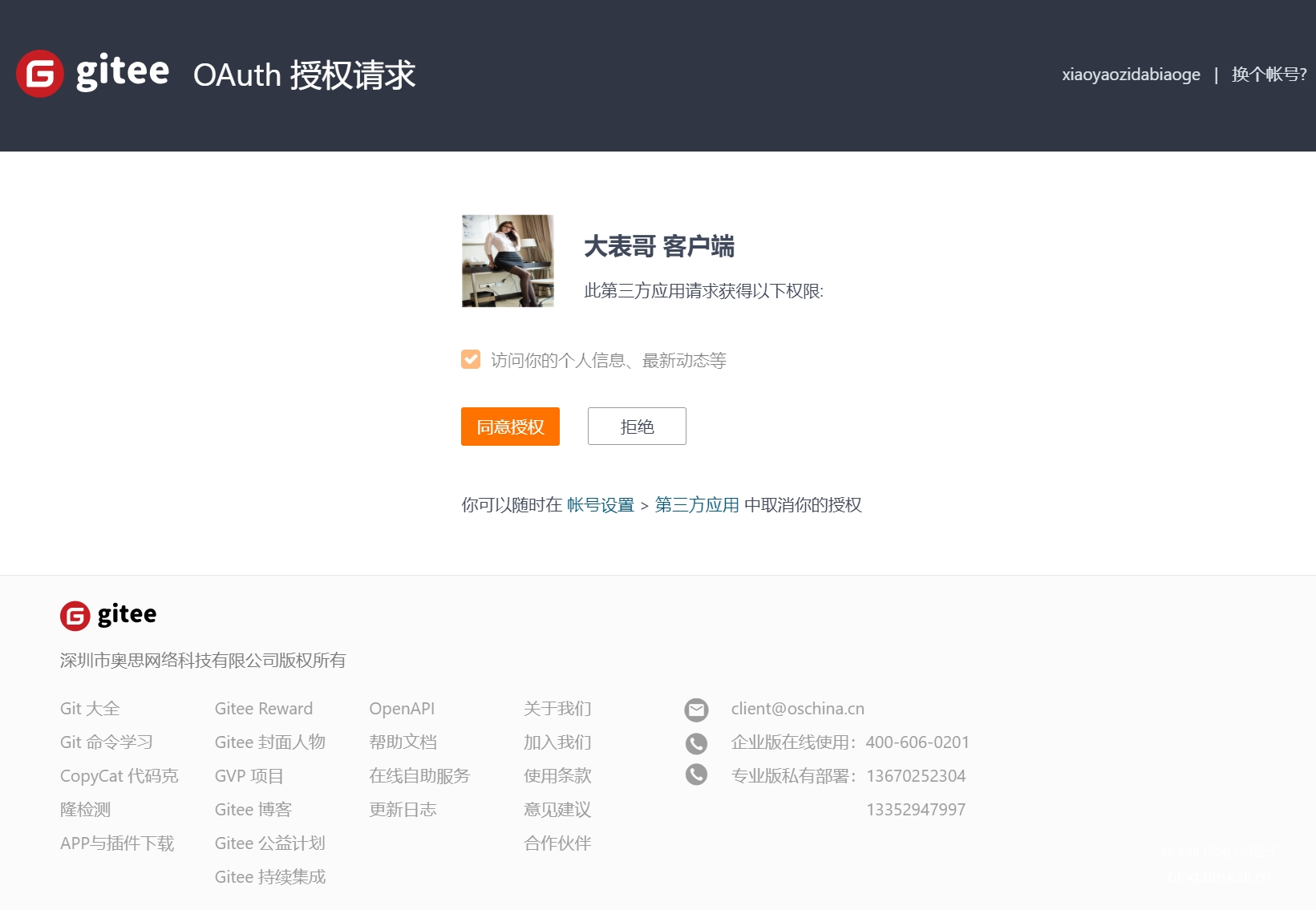This screenshot has height=910, width=1316.
Task: Toggle the 访问你的个人信息 permission checkbox
Action: [x=471, y=359]
